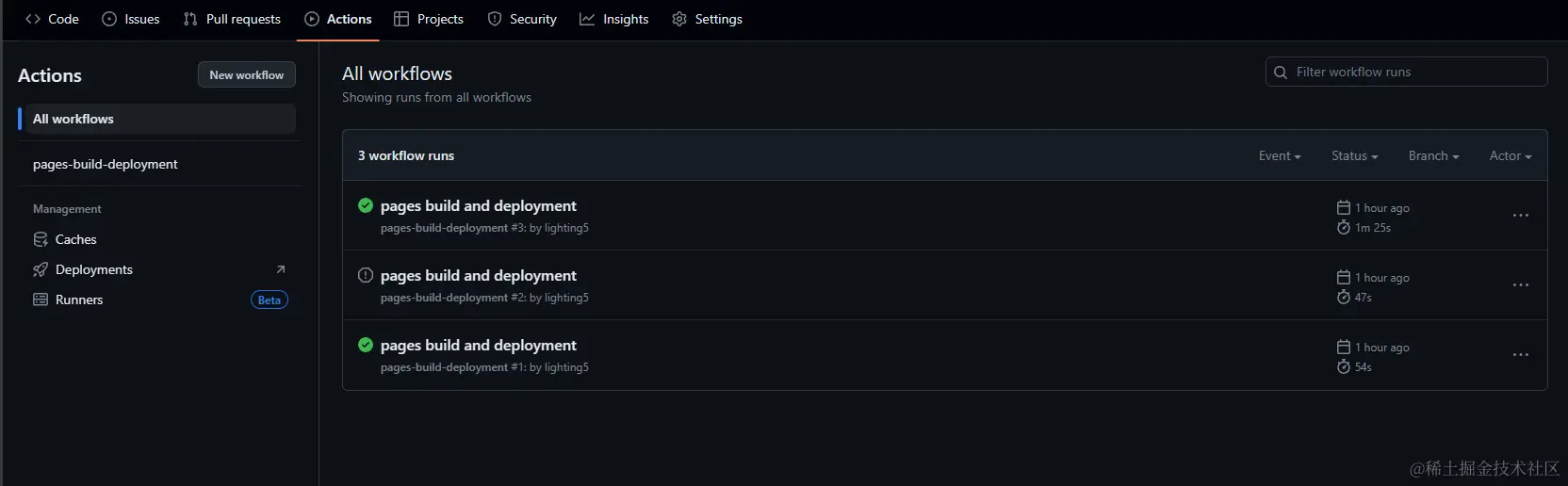This screenshot has height=486, width=1568.
Task: Click success check icon of run #1
Action: click(x=366, y=345)
